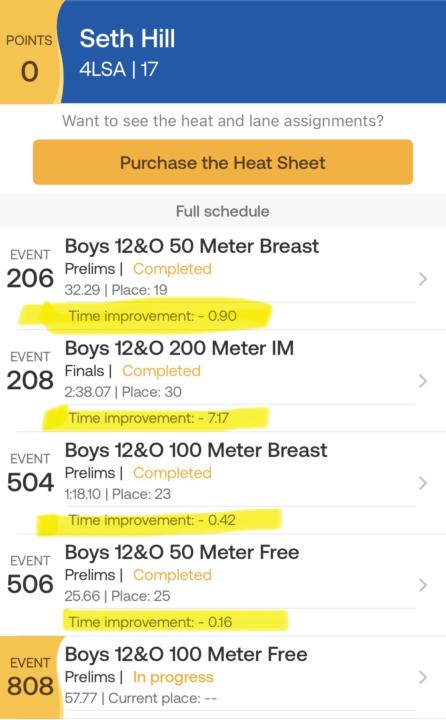Open Boys 12&O 100 Meter Breast event
This screenshot has height=720, width=446.
[x=196, y=450]
